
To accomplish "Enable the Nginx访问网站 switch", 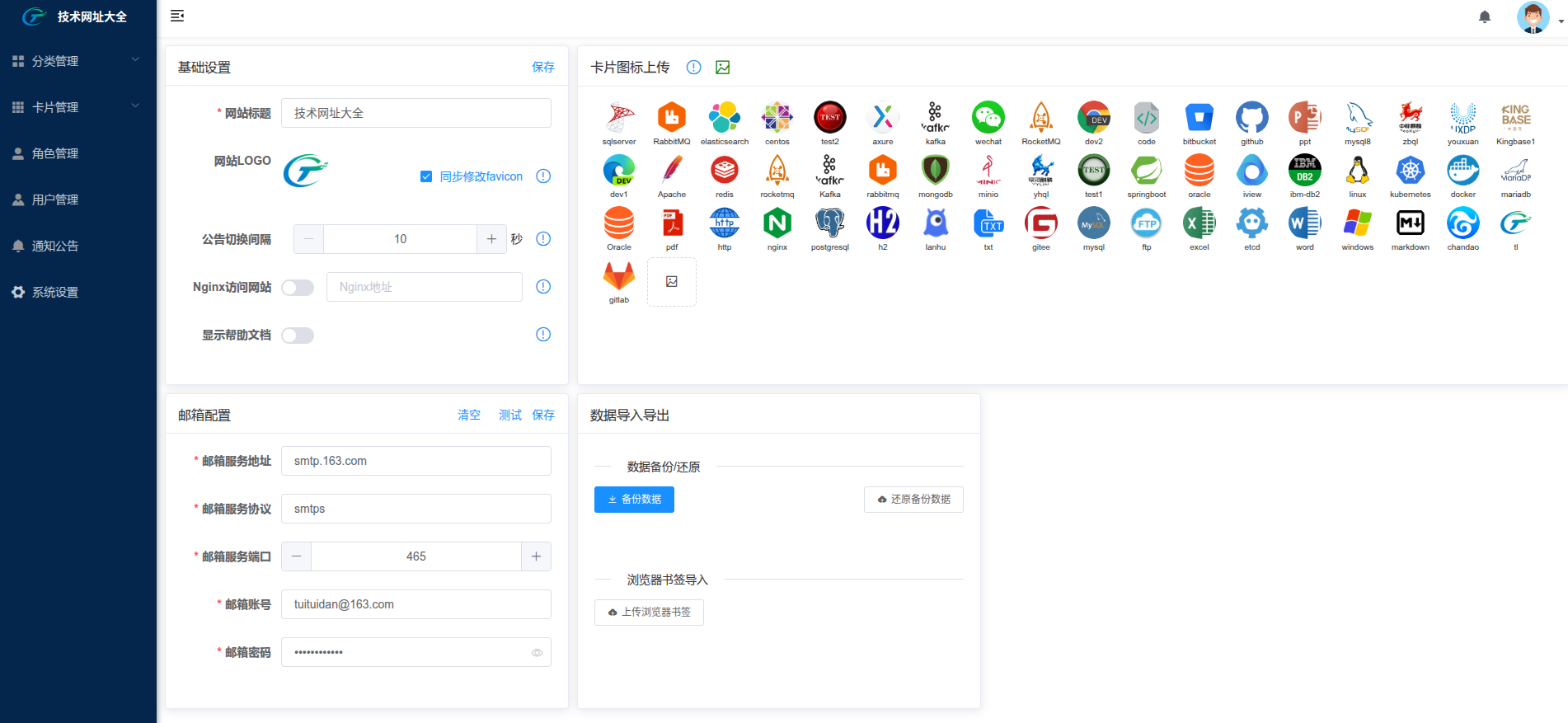I will (x=298, y=288).
